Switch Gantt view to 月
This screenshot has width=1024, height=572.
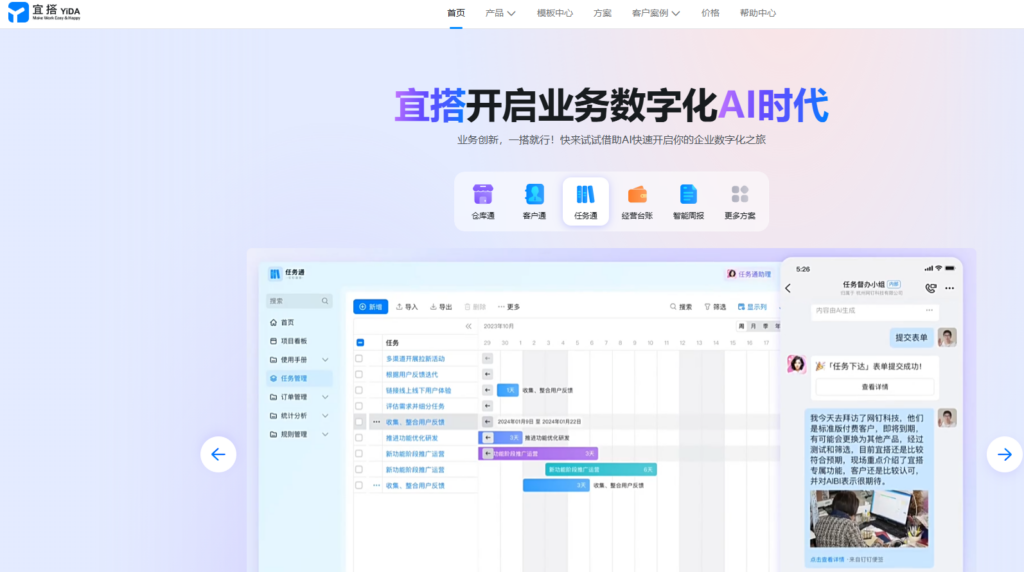click(x=753, y=326)
